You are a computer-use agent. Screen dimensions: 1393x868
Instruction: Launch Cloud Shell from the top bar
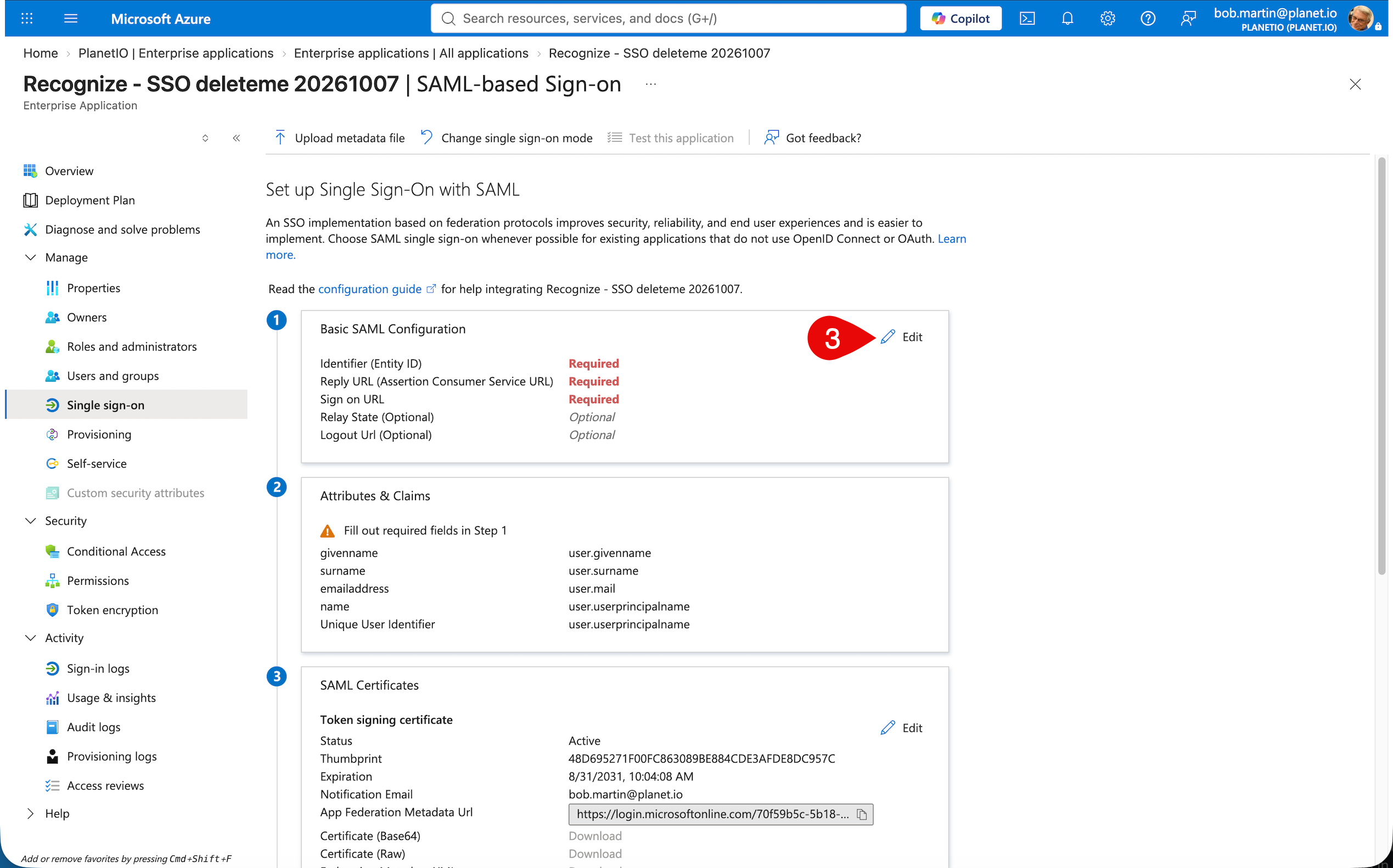(1027, 18)
